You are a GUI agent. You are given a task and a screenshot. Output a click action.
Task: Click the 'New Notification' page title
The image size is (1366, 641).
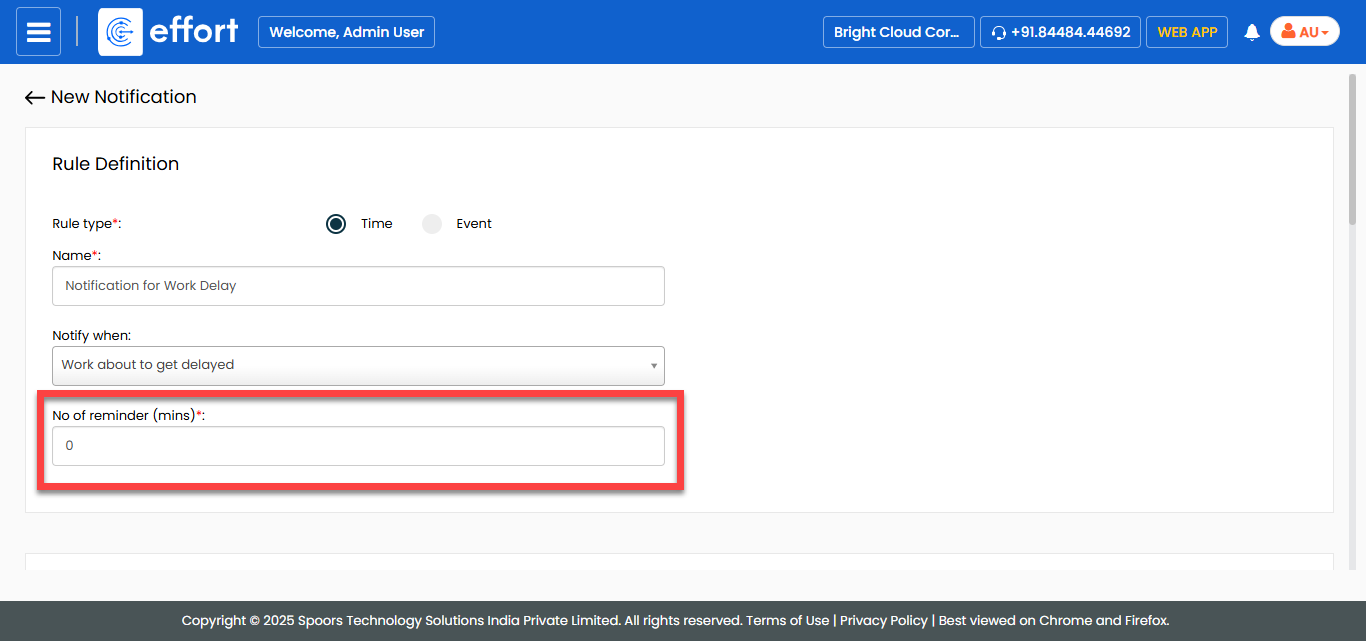[123, 97]
